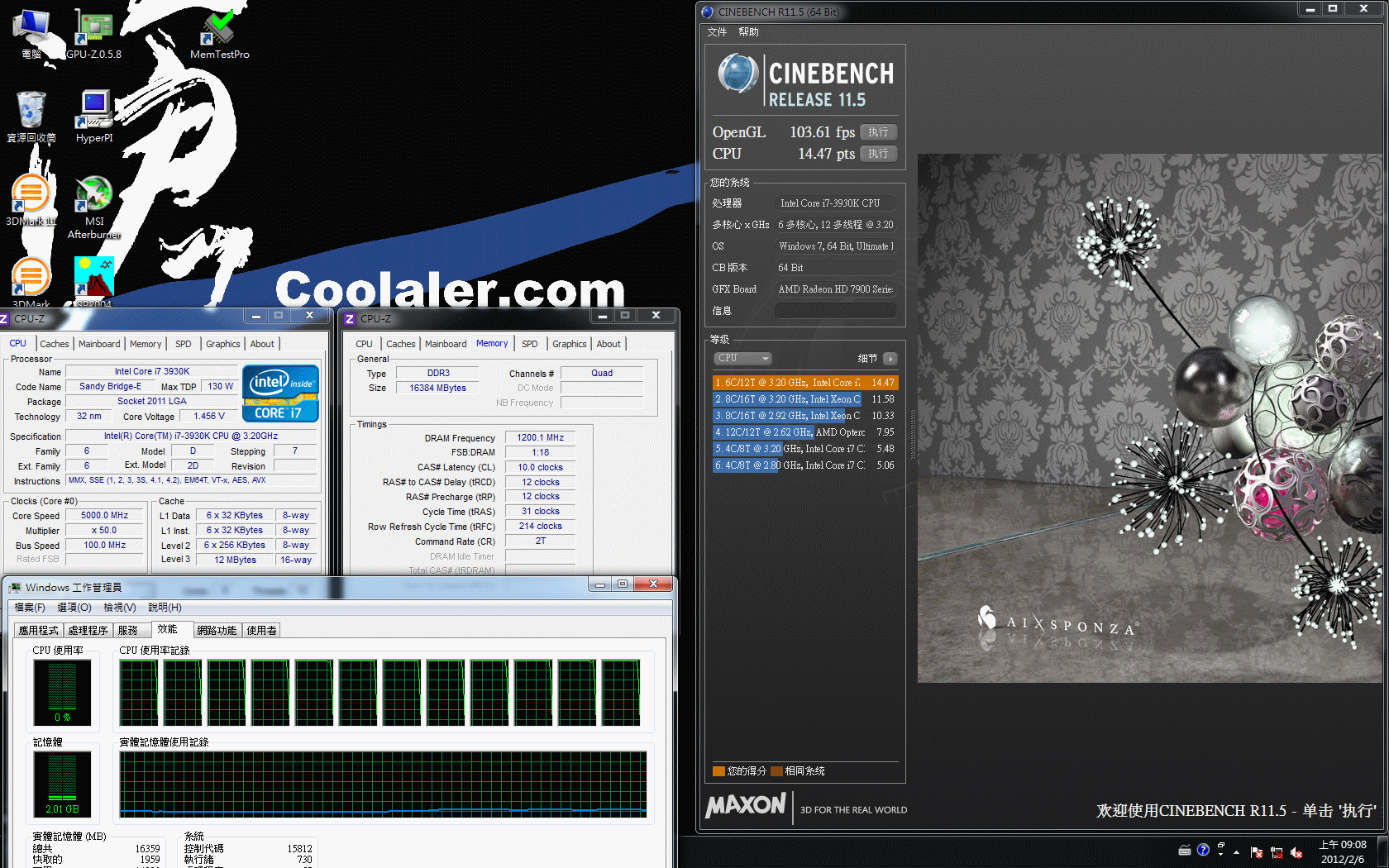Open the Computer desktop icon
Viewport: 1389px width, 868px height.
coord(31,33)
